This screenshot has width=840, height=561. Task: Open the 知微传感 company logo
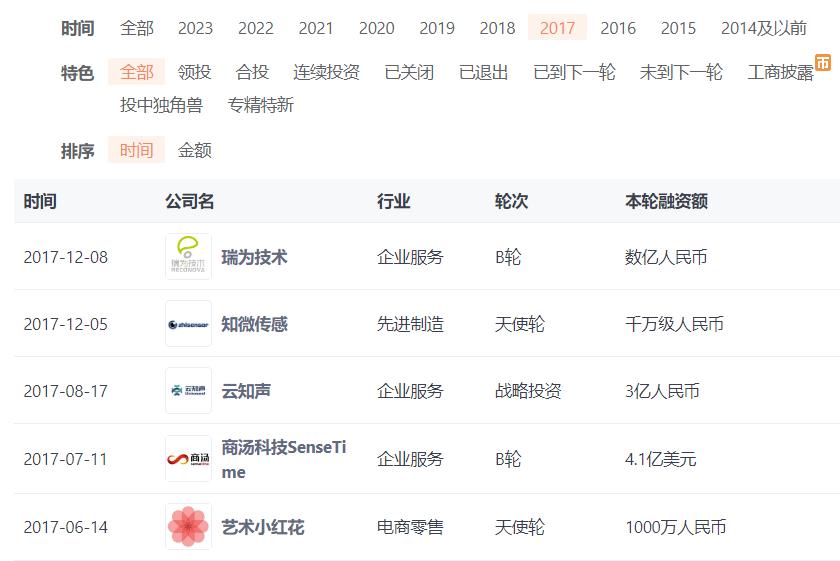tap(188, 324)
